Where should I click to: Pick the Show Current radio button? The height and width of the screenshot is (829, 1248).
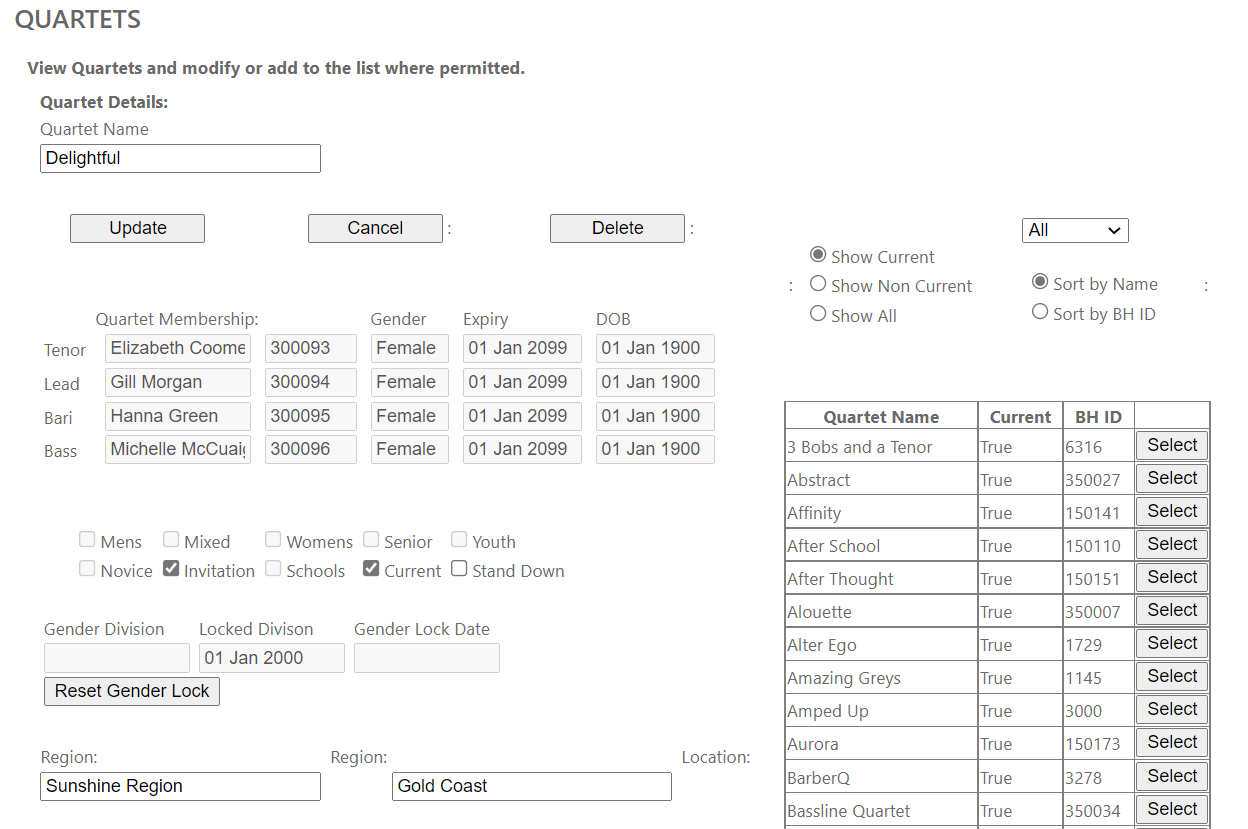(x=818, y=256)
